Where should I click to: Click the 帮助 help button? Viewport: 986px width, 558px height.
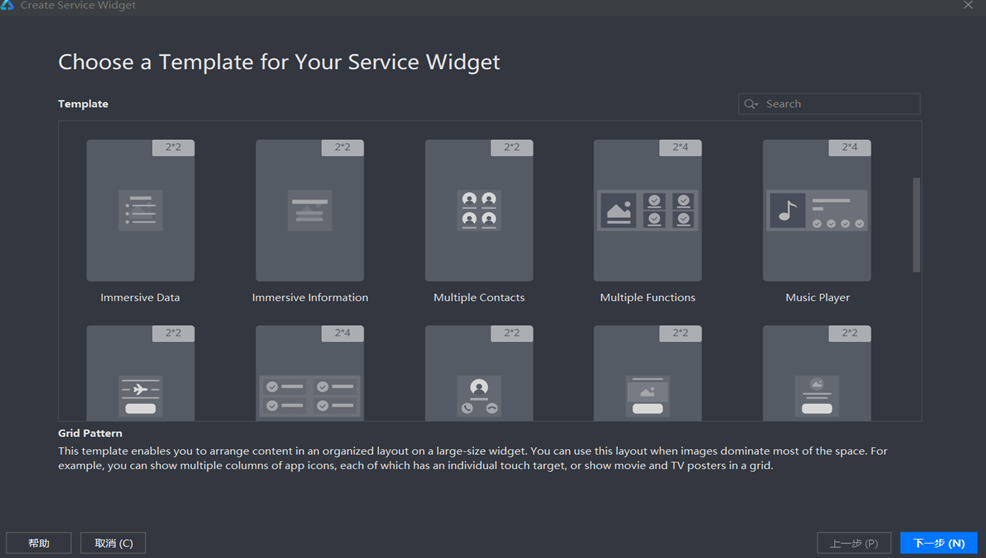(39, 543)
